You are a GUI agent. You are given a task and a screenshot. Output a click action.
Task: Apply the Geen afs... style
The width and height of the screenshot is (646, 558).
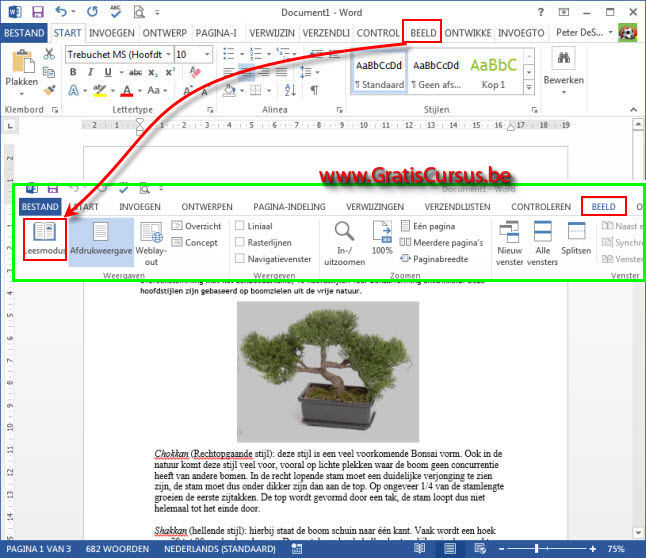(436, 73)
